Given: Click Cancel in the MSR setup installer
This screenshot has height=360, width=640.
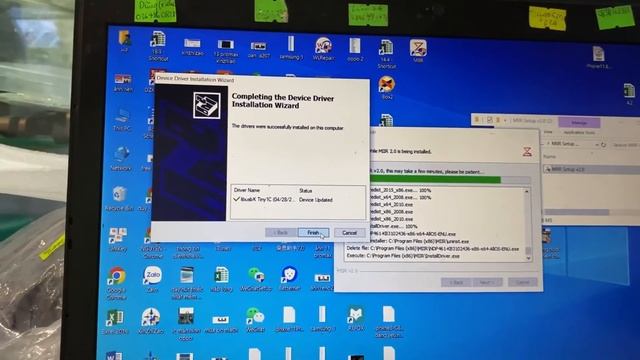Looking at the screenshot, I should (x=522, y=282).
